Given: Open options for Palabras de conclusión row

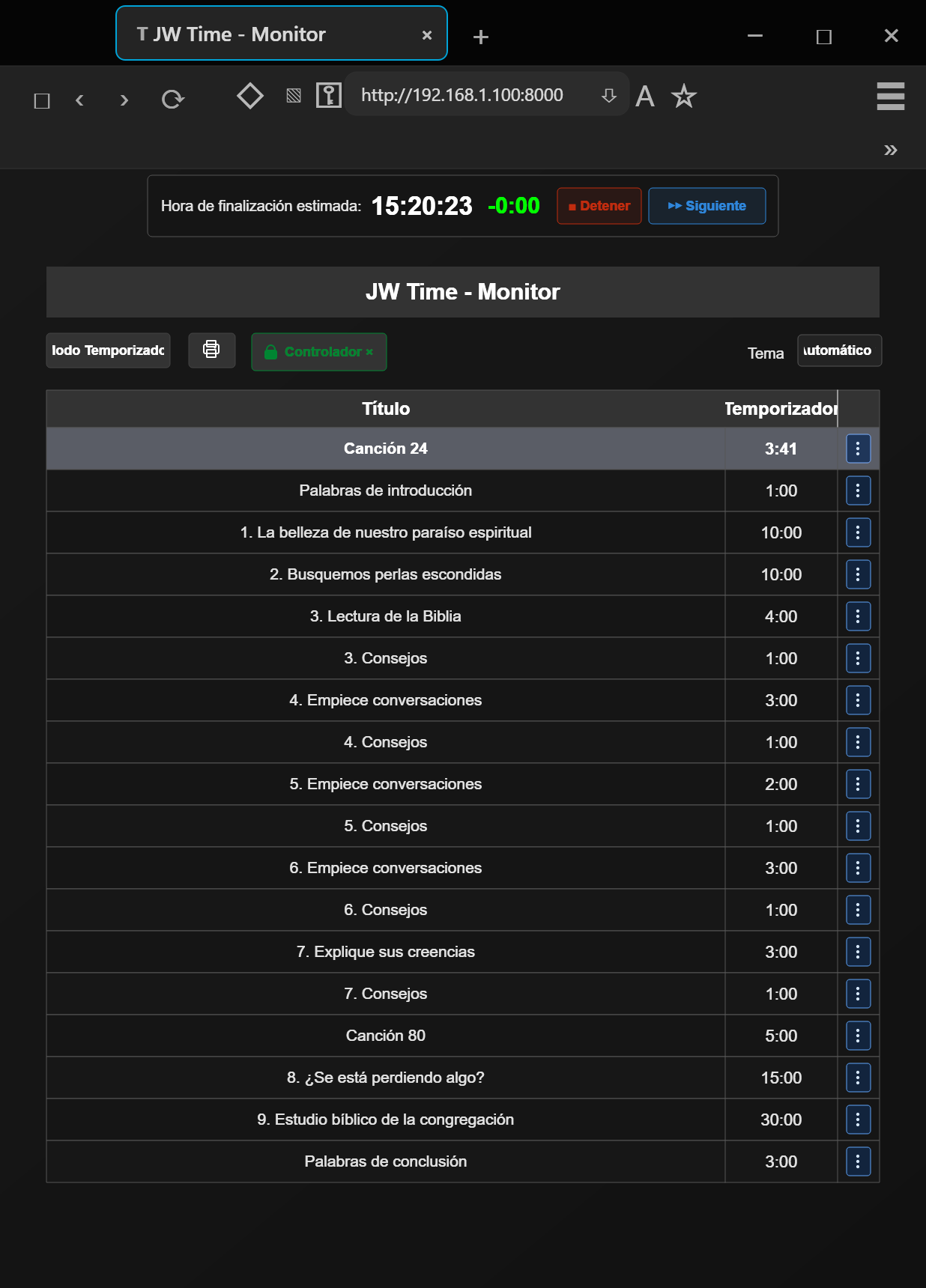Looking at the screenshot, I should click(858, 1161).
